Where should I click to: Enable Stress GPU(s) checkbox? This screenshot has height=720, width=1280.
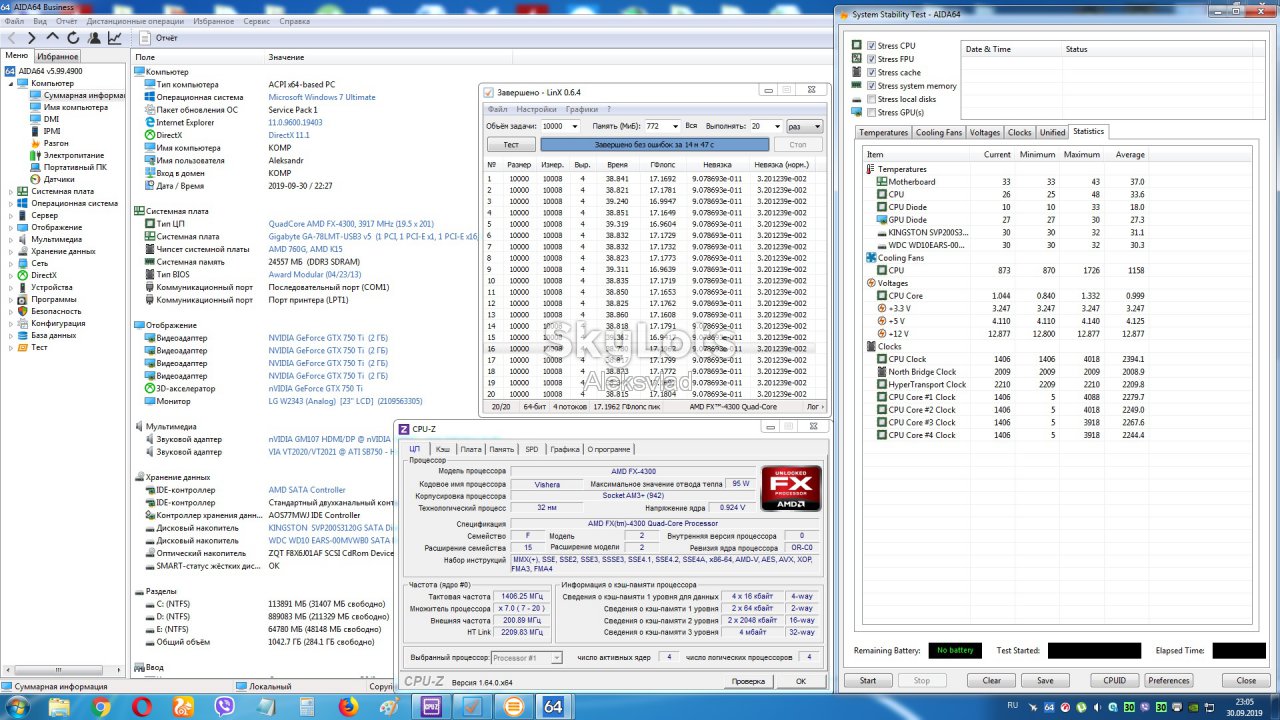pyautogui.click(x=871, y=112)
